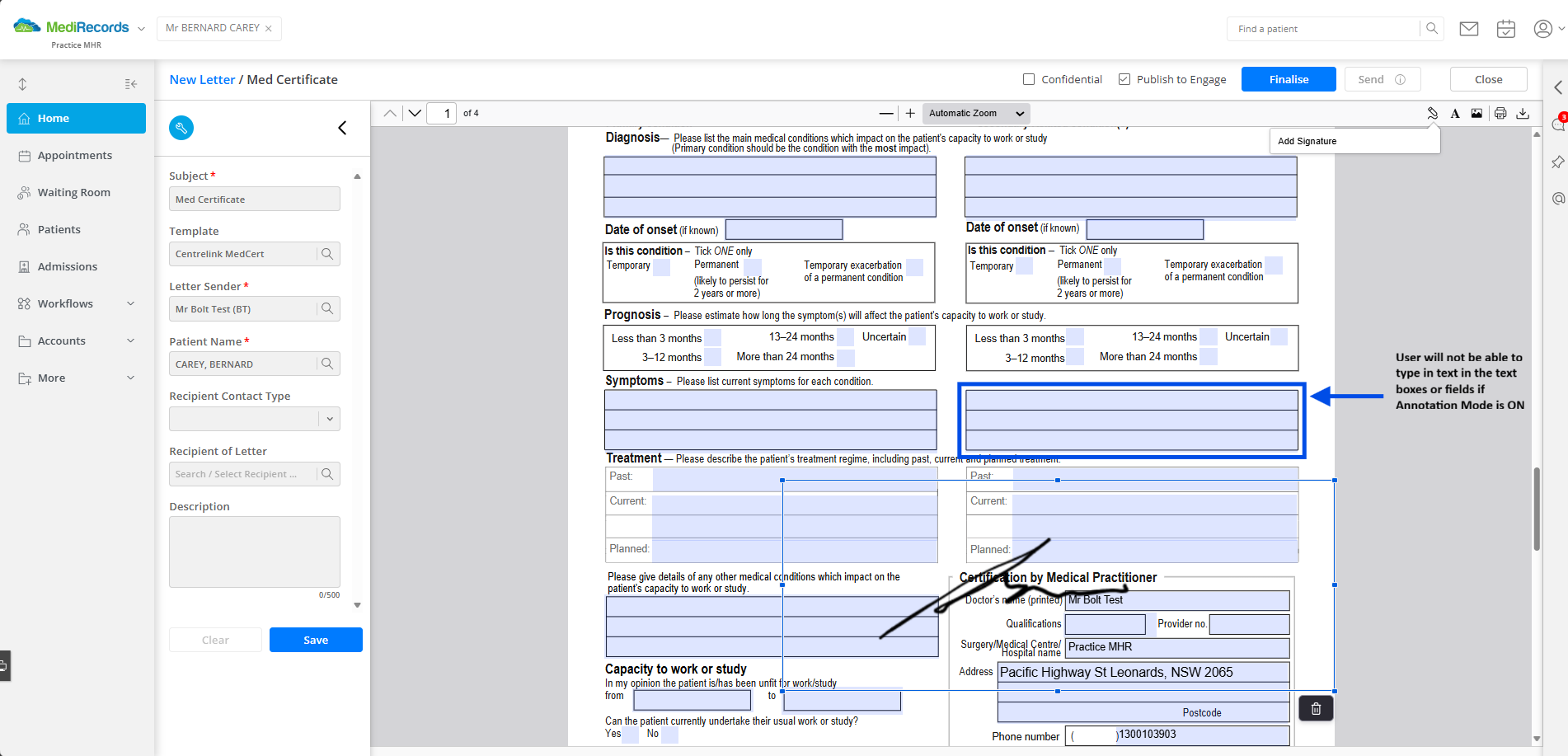This screenshot has width=1568, height=756.
Task: Open the calendar icon in header
Action: pyautogui.click(x=1506, y=29)
